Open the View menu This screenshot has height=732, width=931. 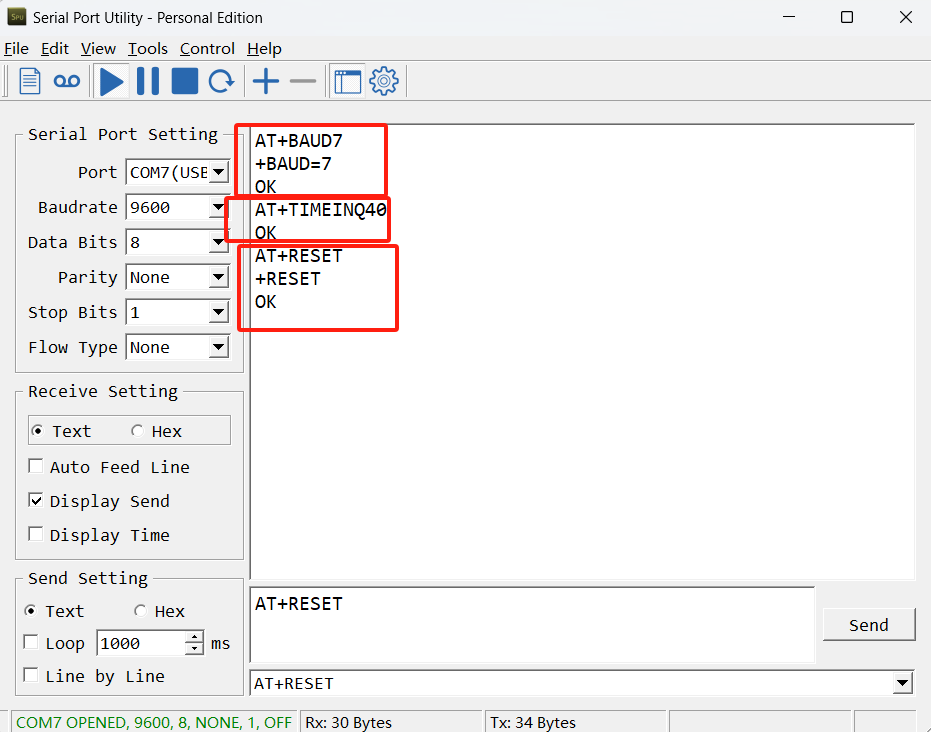98,49
